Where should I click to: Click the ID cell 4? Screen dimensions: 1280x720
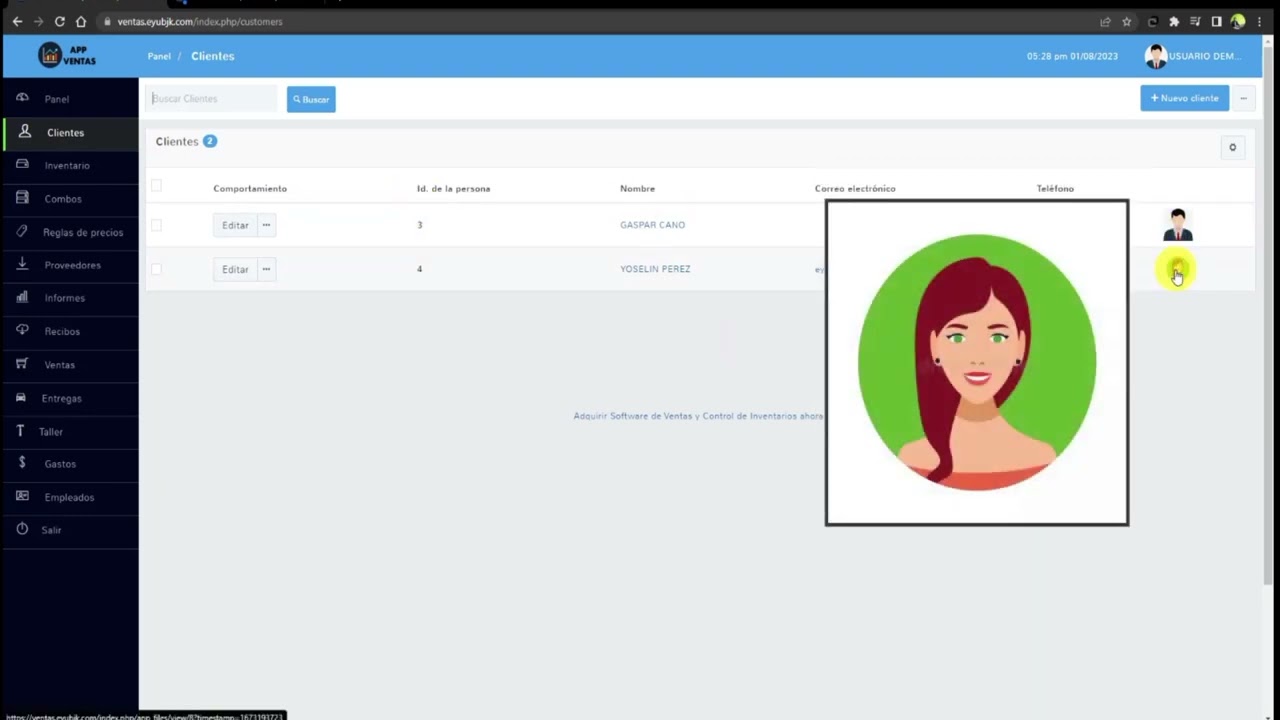420,269
